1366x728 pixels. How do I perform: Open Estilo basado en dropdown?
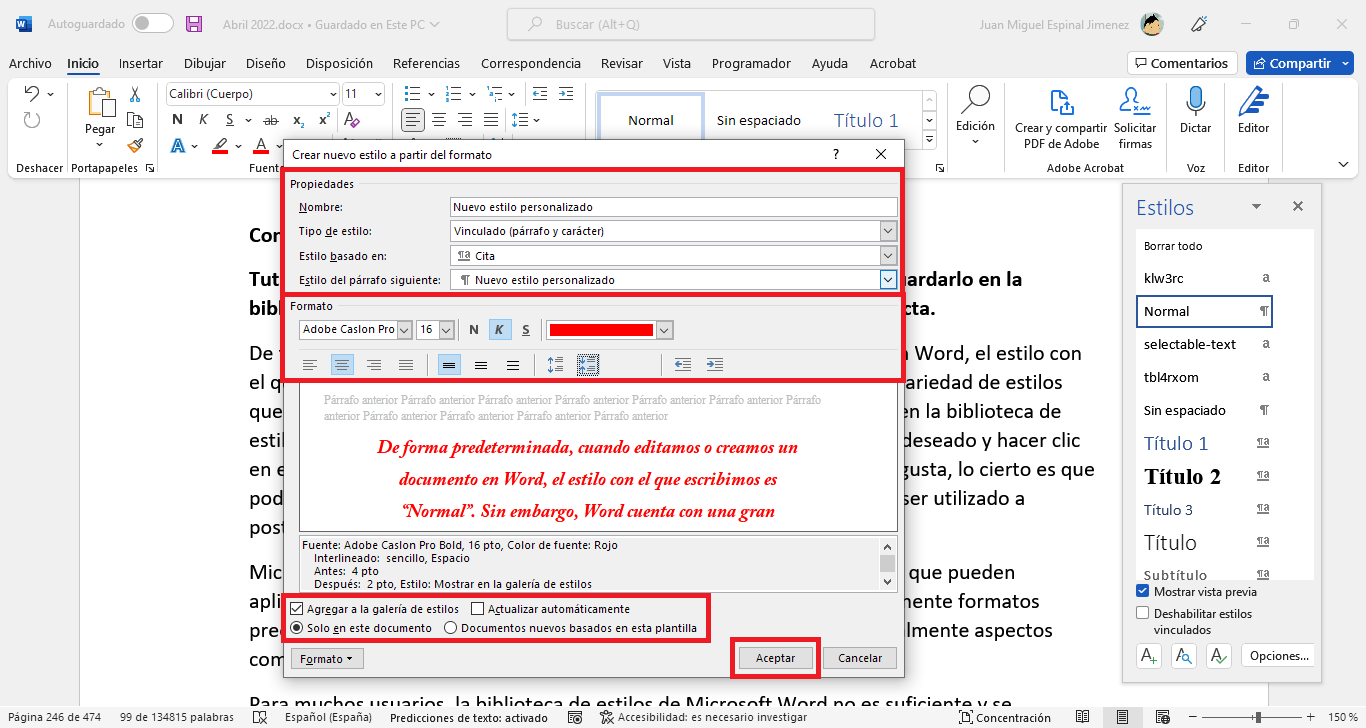(x=888, y=255)
